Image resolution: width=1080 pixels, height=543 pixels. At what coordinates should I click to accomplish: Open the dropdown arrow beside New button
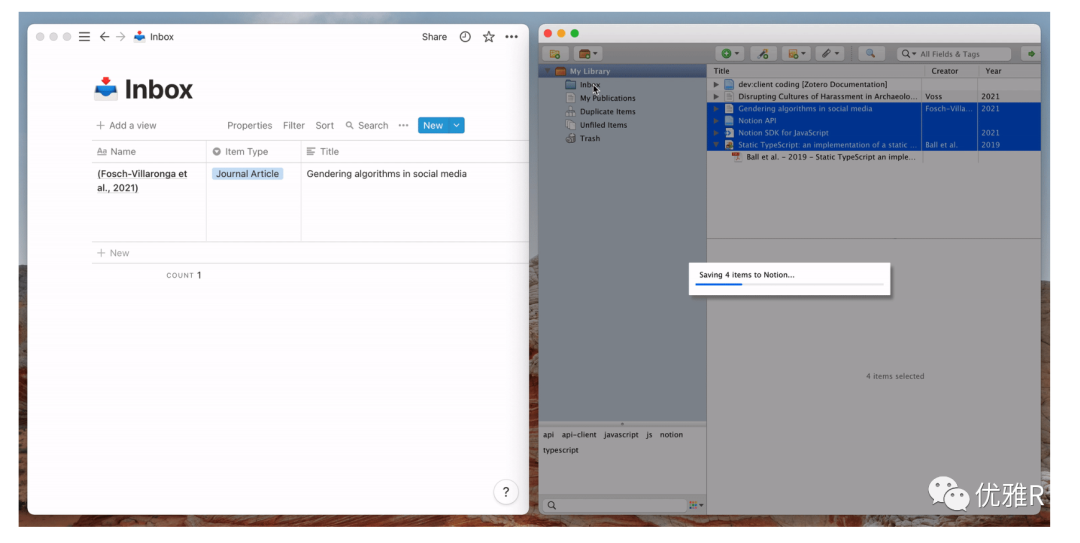tap(457, 125)
